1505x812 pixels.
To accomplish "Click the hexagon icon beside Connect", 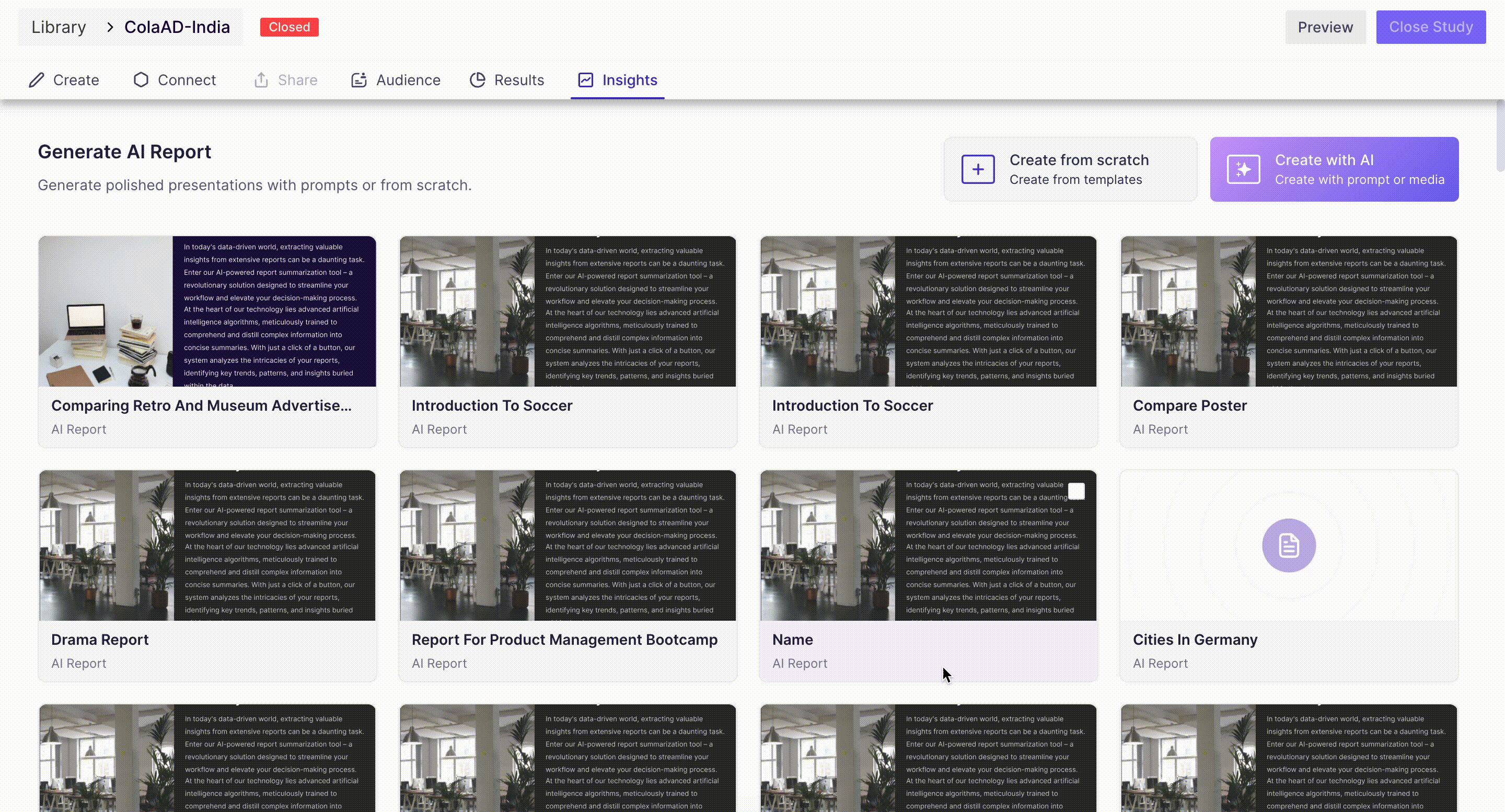I will [x=141, y=80].
